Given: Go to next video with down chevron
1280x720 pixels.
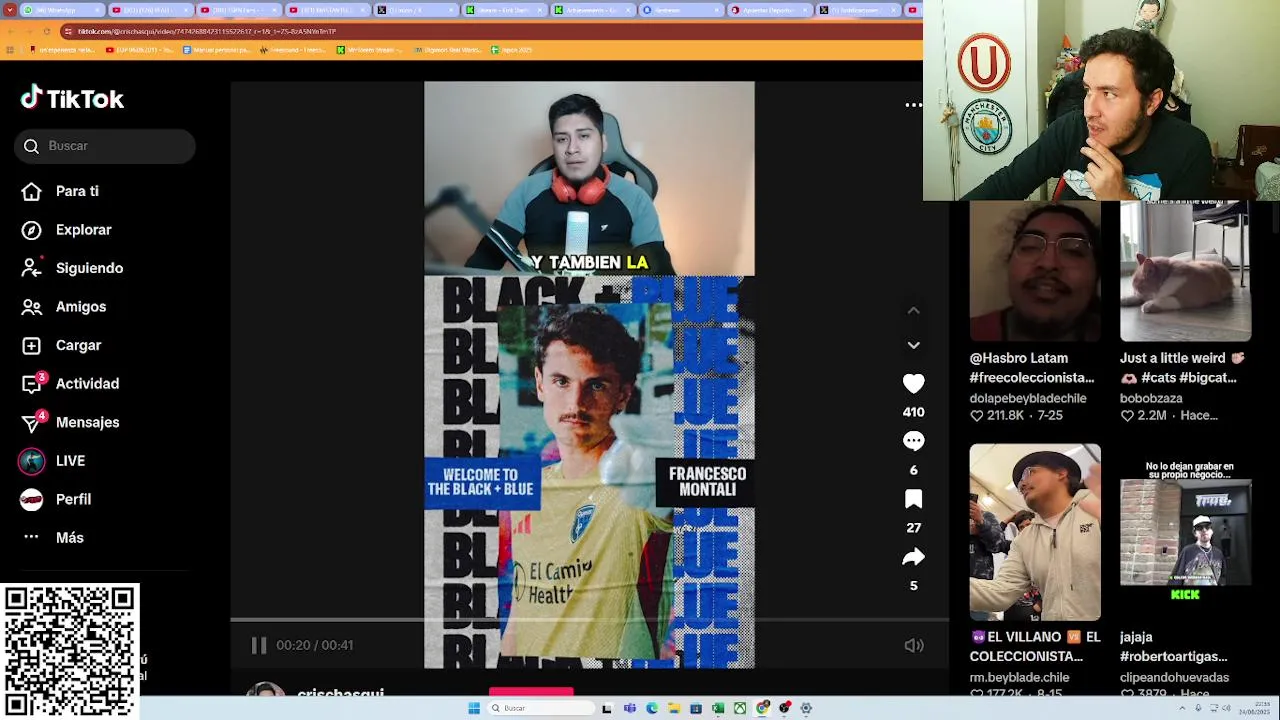Looking at the screenshot, I should coord(913,344).
